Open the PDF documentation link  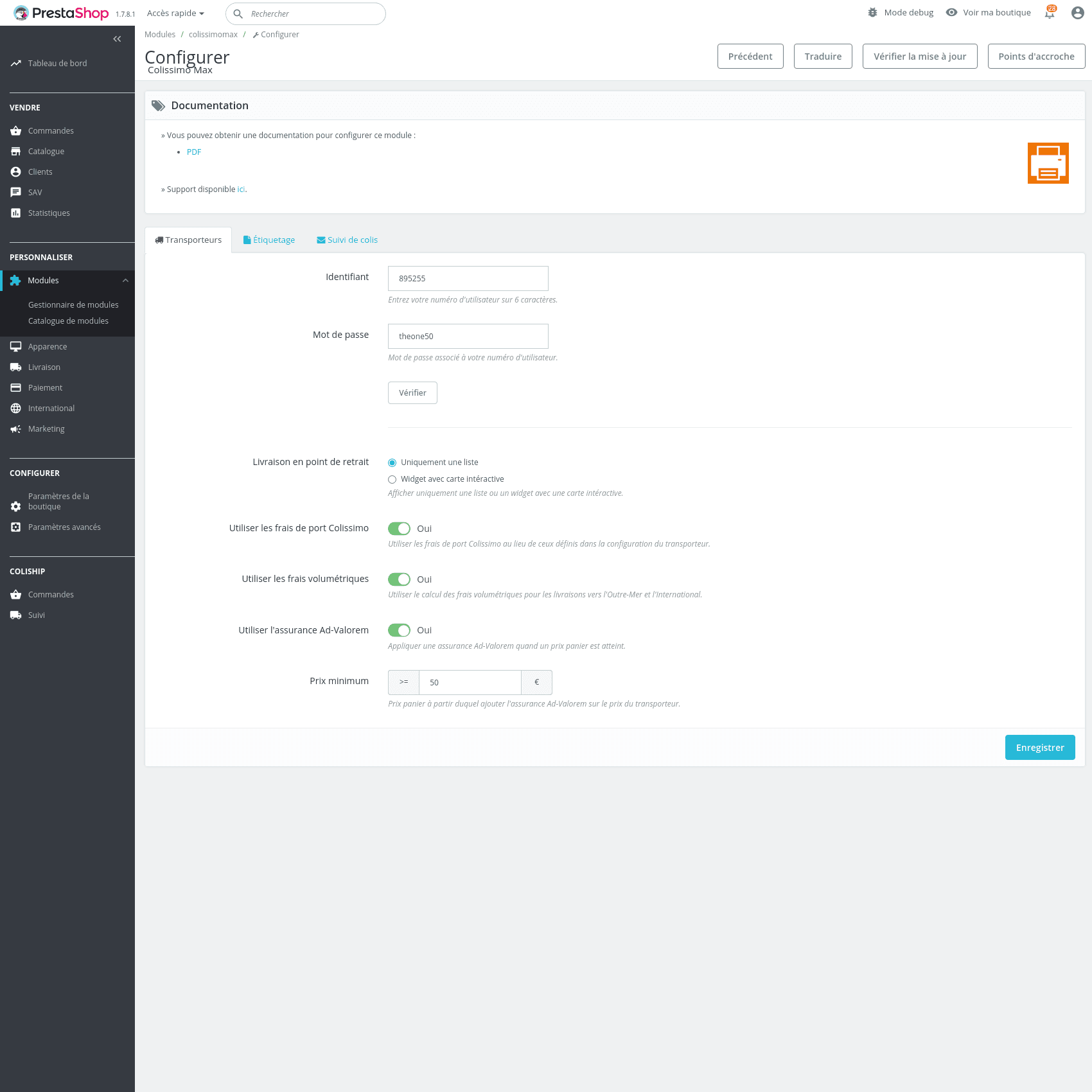point(193,152)
